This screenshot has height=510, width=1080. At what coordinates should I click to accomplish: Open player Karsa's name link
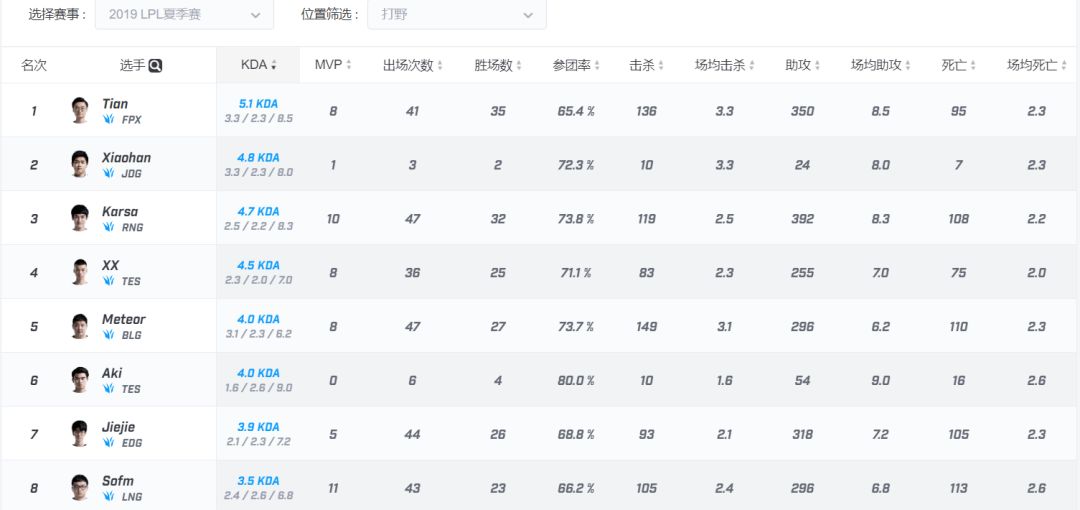tap(120, 212)
